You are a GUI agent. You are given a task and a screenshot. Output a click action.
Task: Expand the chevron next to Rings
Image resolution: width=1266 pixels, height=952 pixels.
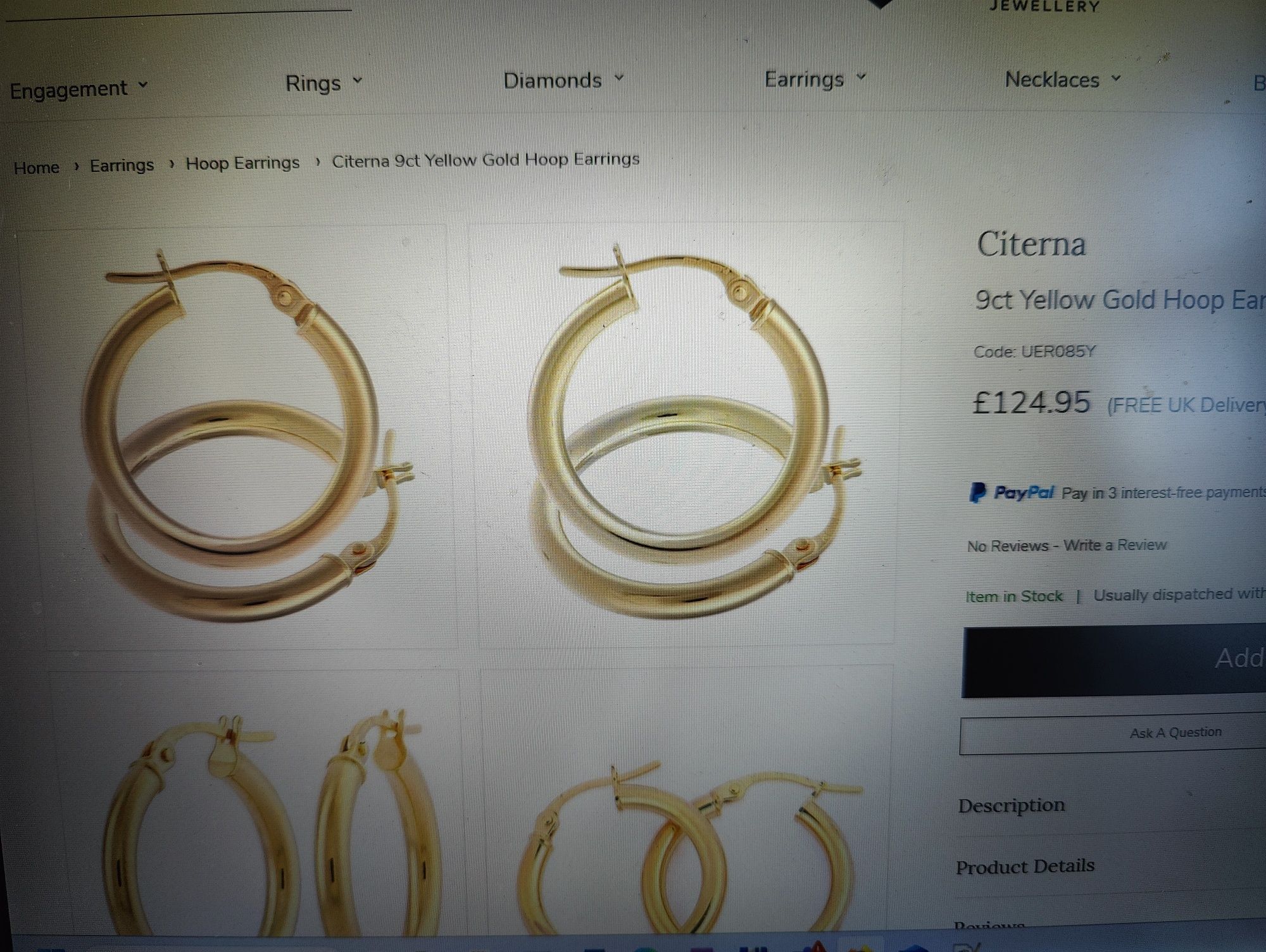(357, 80)
